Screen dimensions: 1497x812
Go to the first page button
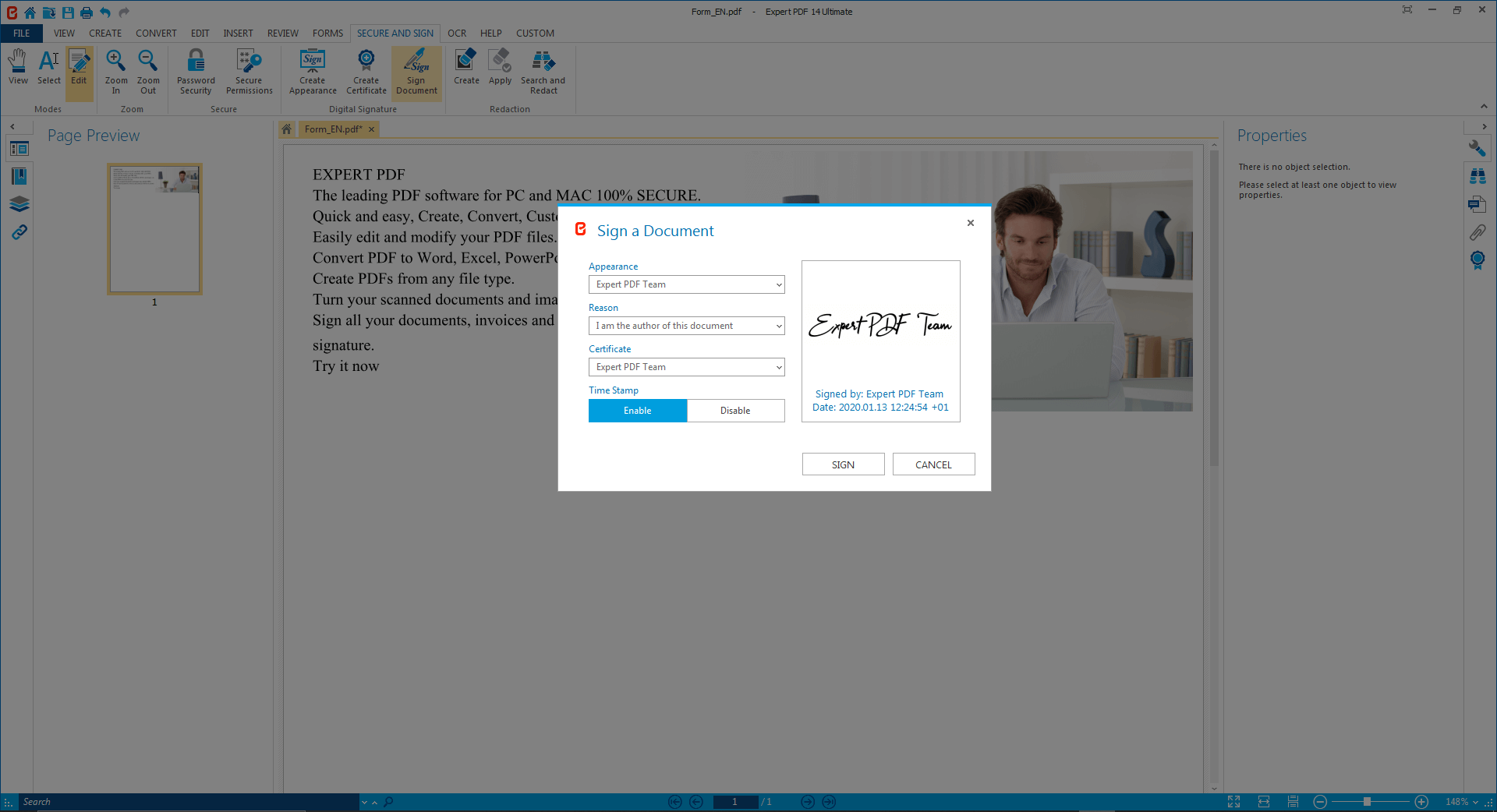pyautogui.click(x=675, y=801)
